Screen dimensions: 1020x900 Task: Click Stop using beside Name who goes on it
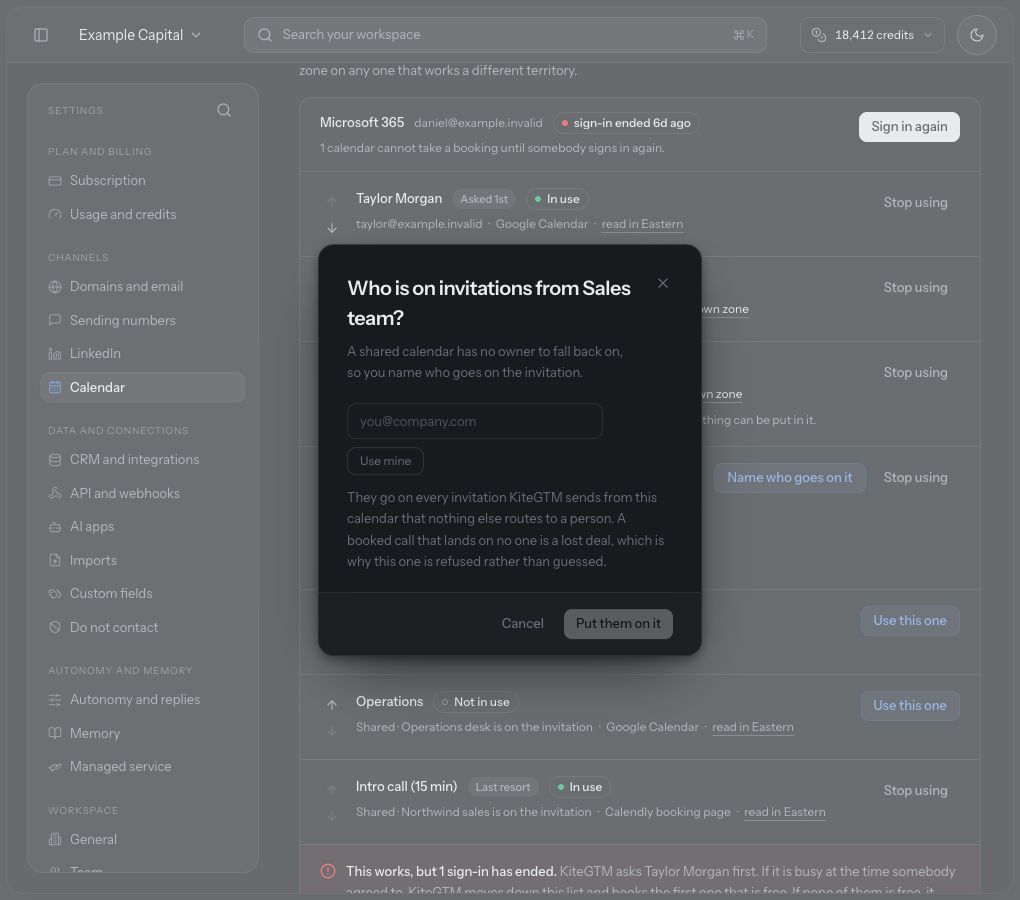click(915, 478)
